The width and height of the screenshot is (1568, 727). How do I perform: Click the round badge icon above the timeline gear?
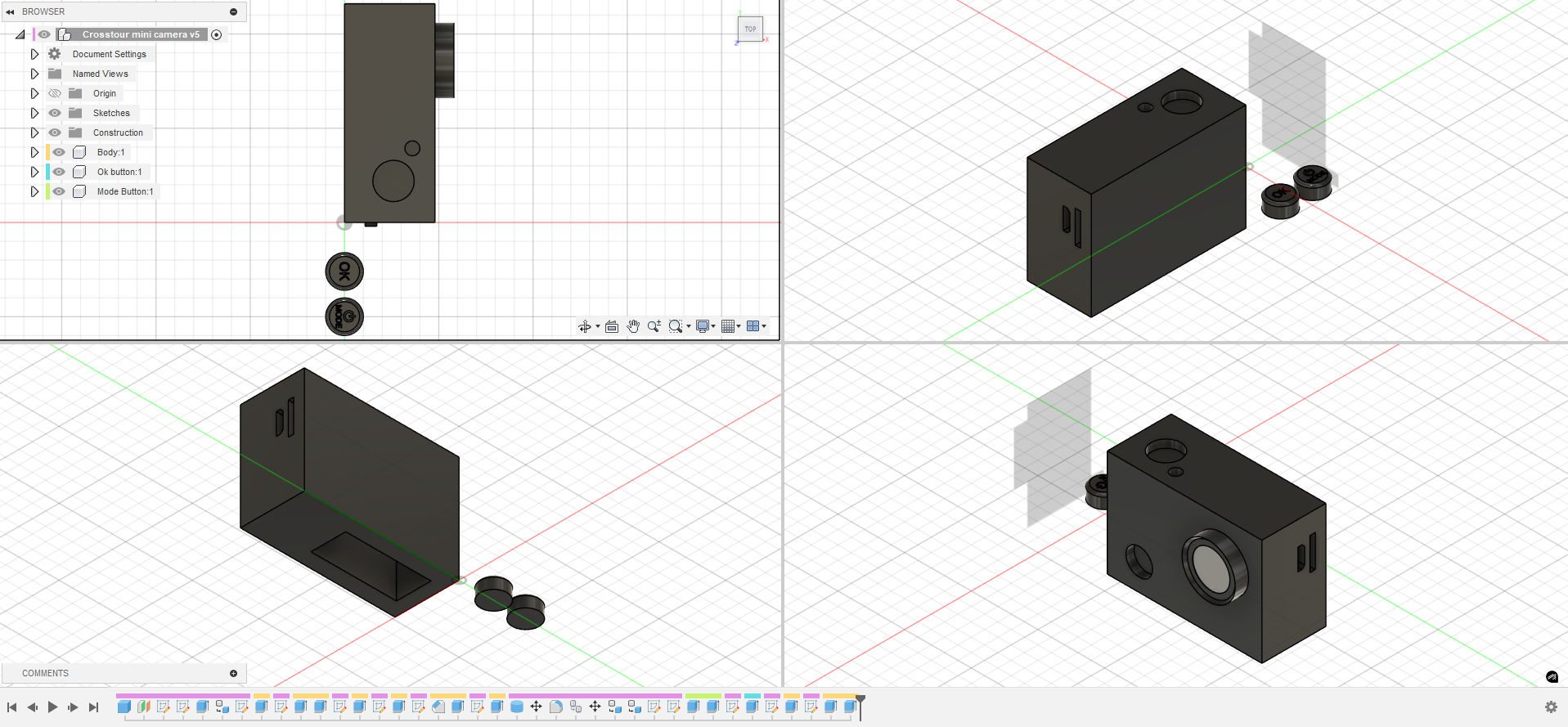pyautogui.click(x=1552, y=676)
